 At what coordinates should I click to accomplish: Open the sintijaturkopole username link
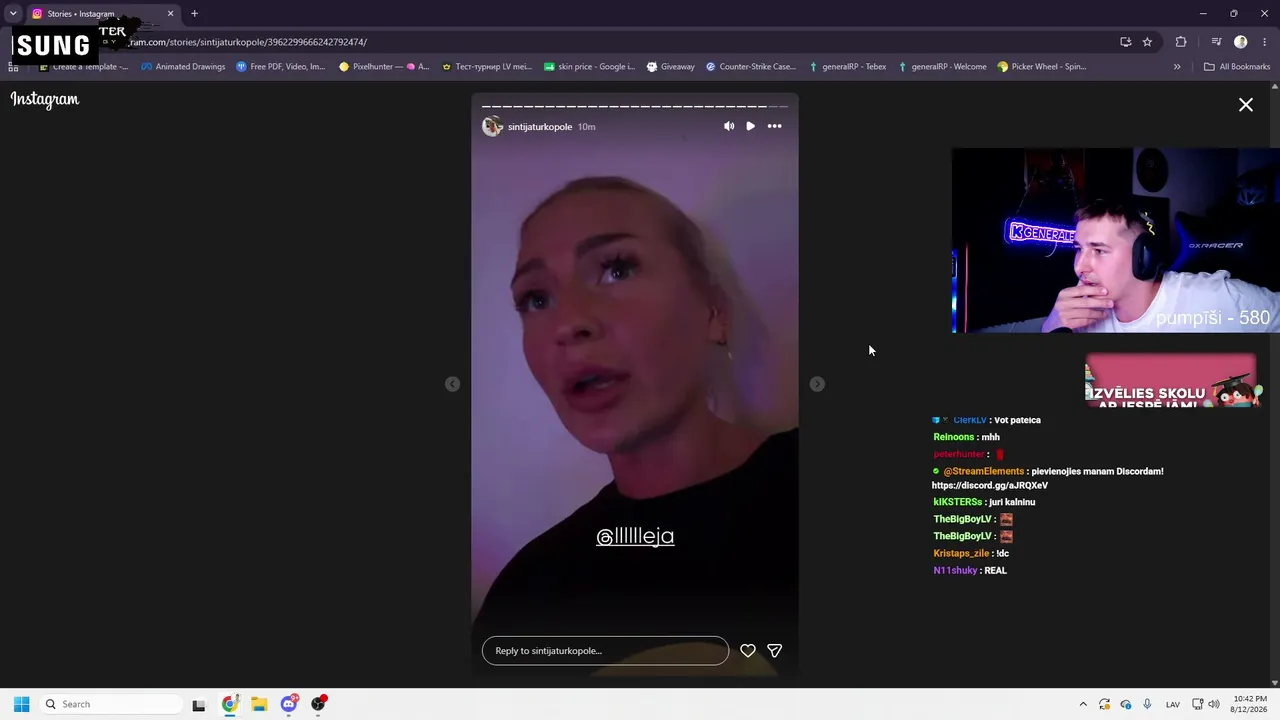(540, 127)
